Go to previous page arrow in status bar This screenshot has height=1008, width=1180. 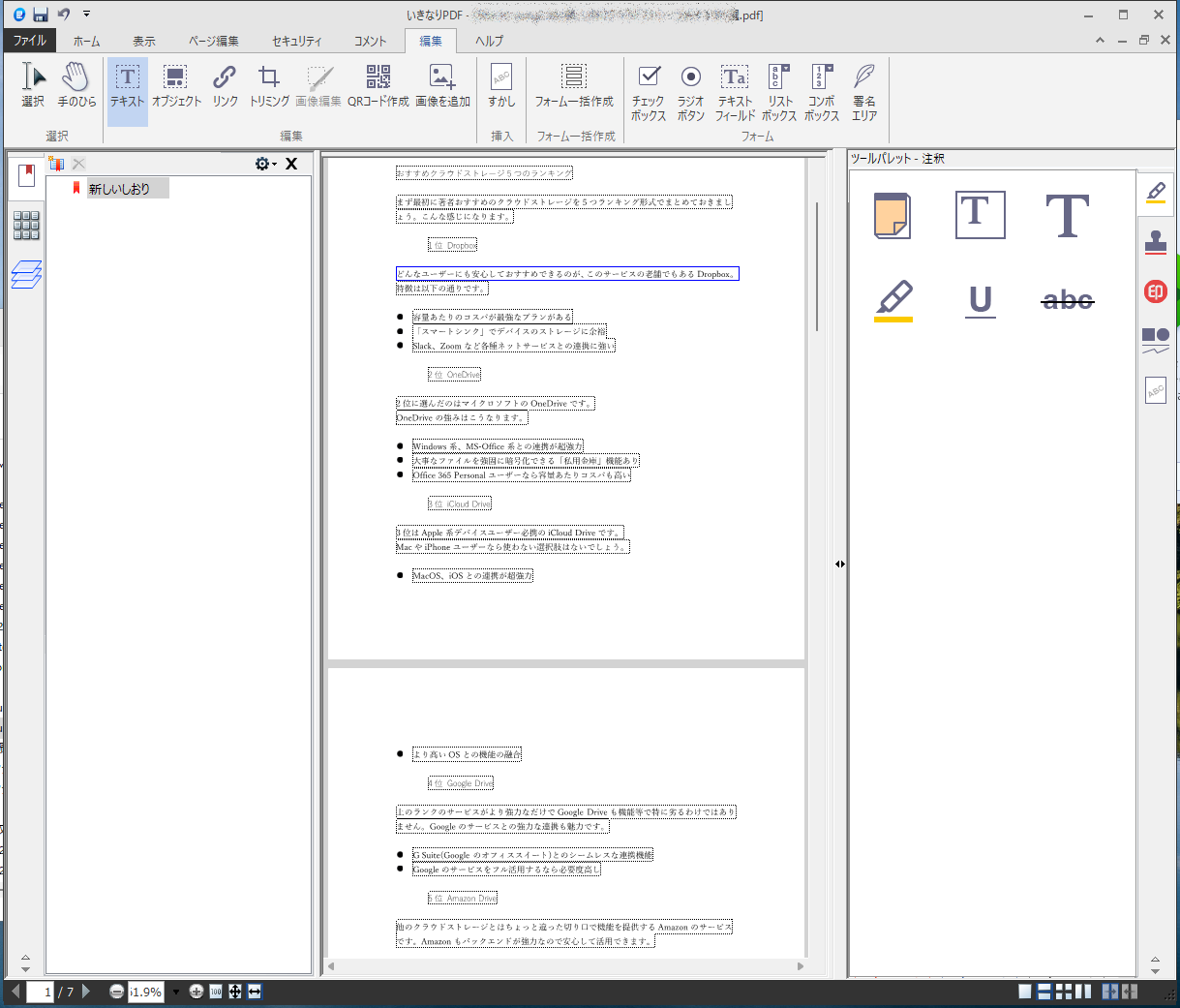tap(15, 992)
